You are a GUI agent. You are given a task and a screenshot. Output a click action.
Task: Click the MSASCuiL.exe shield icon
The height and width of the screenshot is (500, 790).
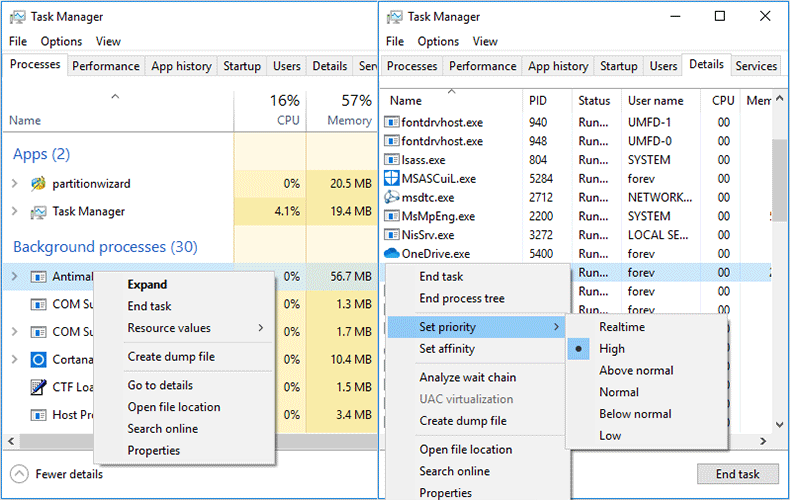[x=392, y=178]
